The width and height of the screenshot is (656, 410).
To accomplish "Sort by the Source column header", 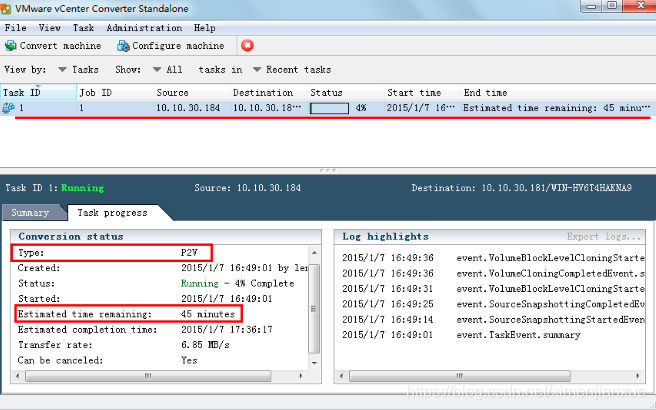I will click(192, 92).
